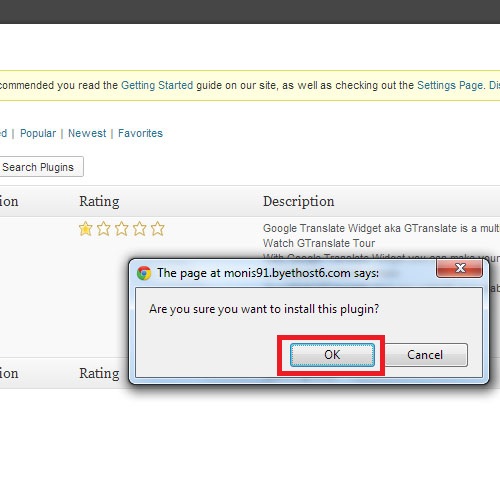Click the Google Translate Widget description line

click(x=381, y=228)
